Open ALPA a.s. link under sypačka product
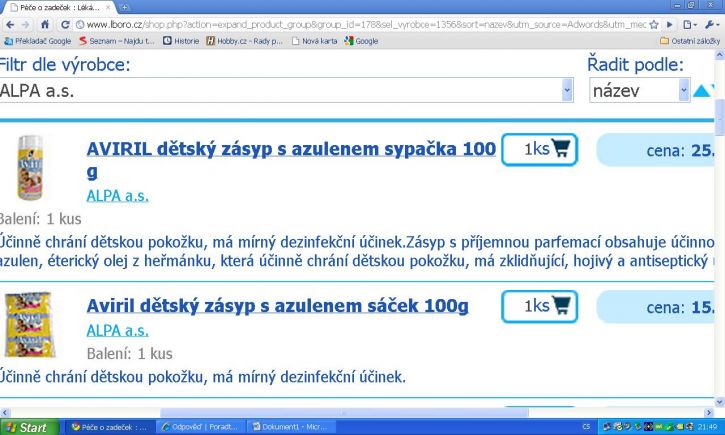The height and width of the screenshot is (435, 725). (x=117, y=196)
